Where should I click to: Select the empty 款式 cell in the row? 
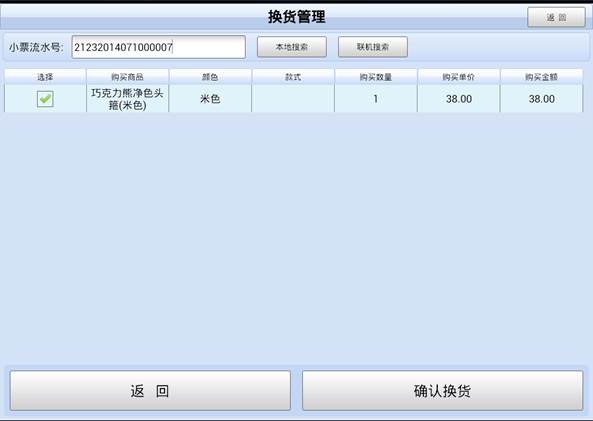click(293, 99)
